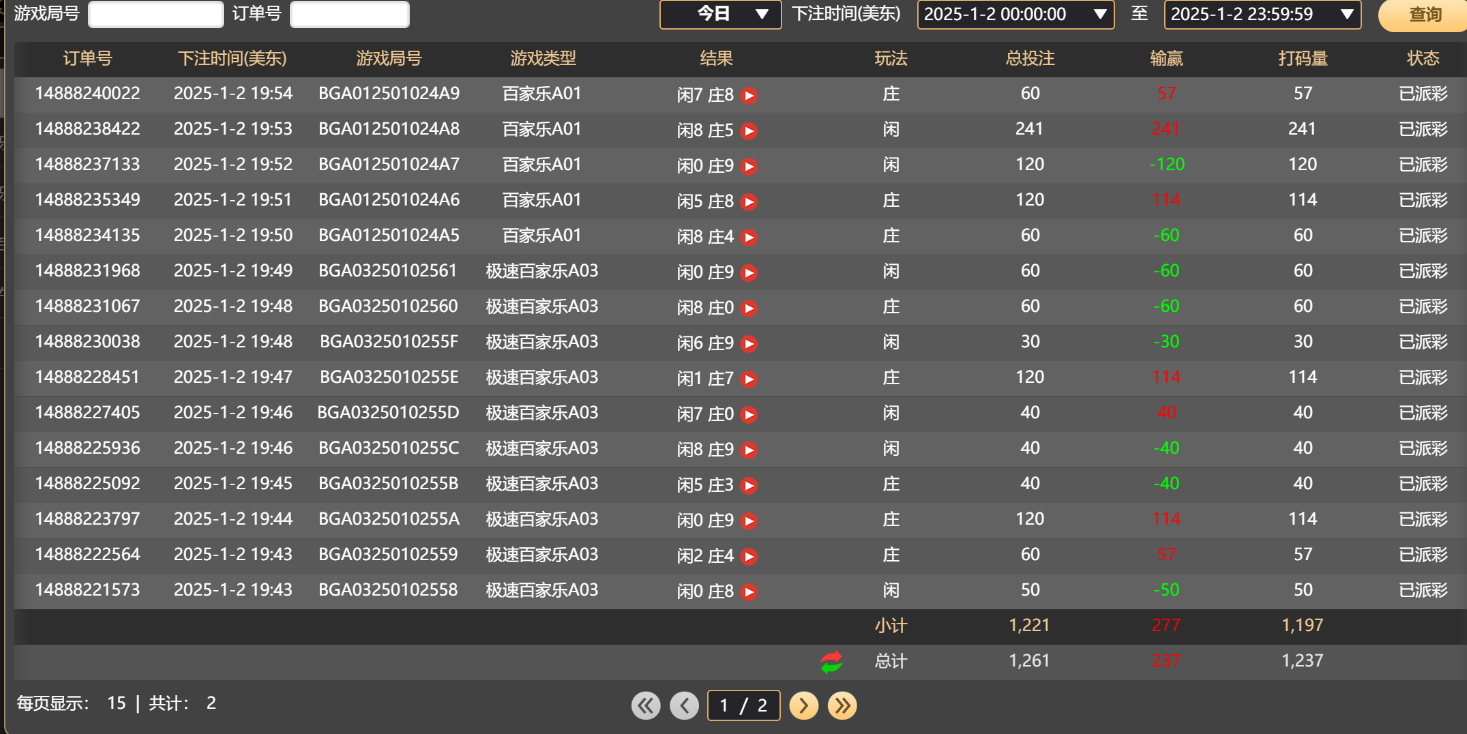The height and width of the screenshot is (734, 1467).
Task: Advance to next page with right arrow
Action: point(803,705)
